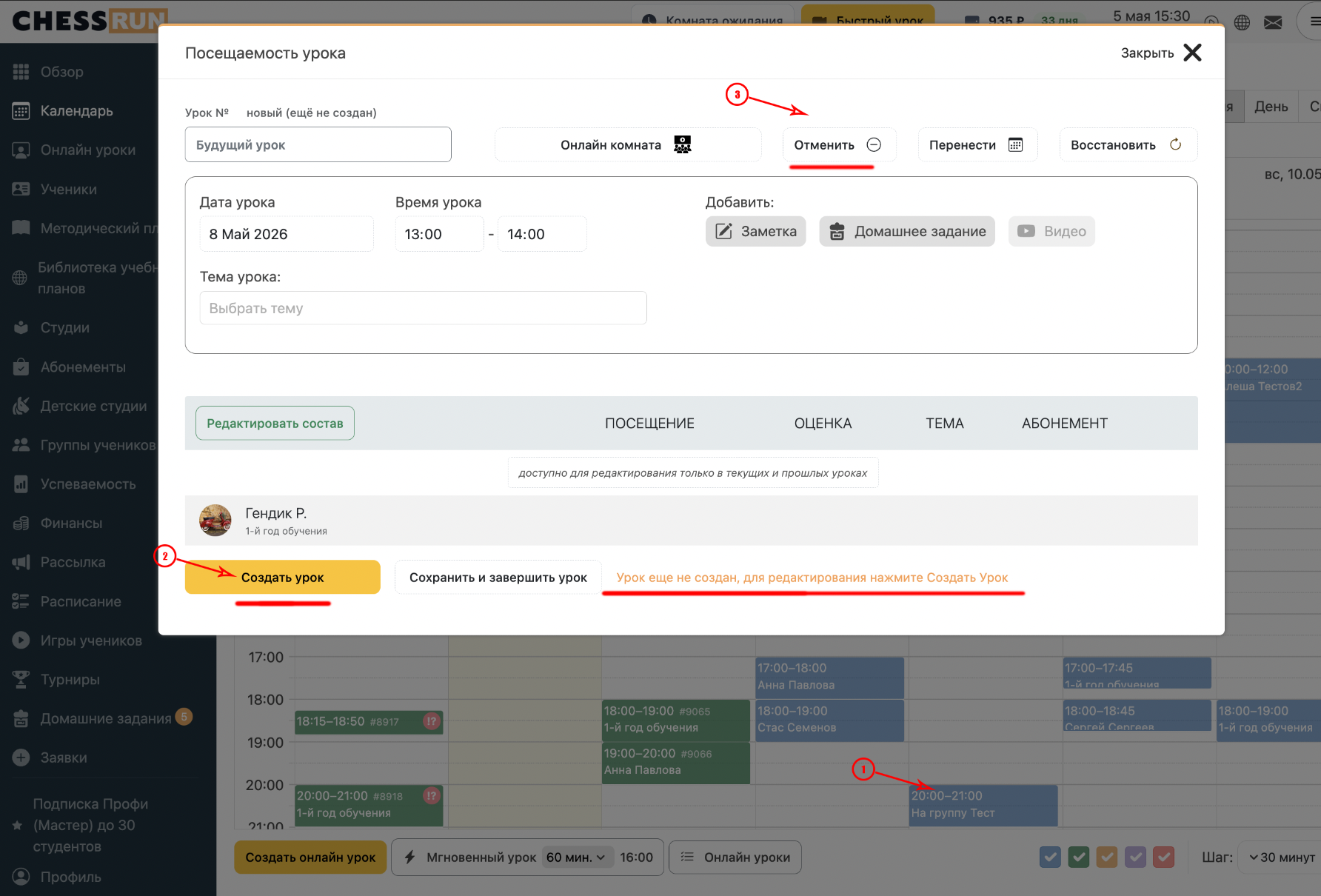Add a Заметка to the lesson

755,232
